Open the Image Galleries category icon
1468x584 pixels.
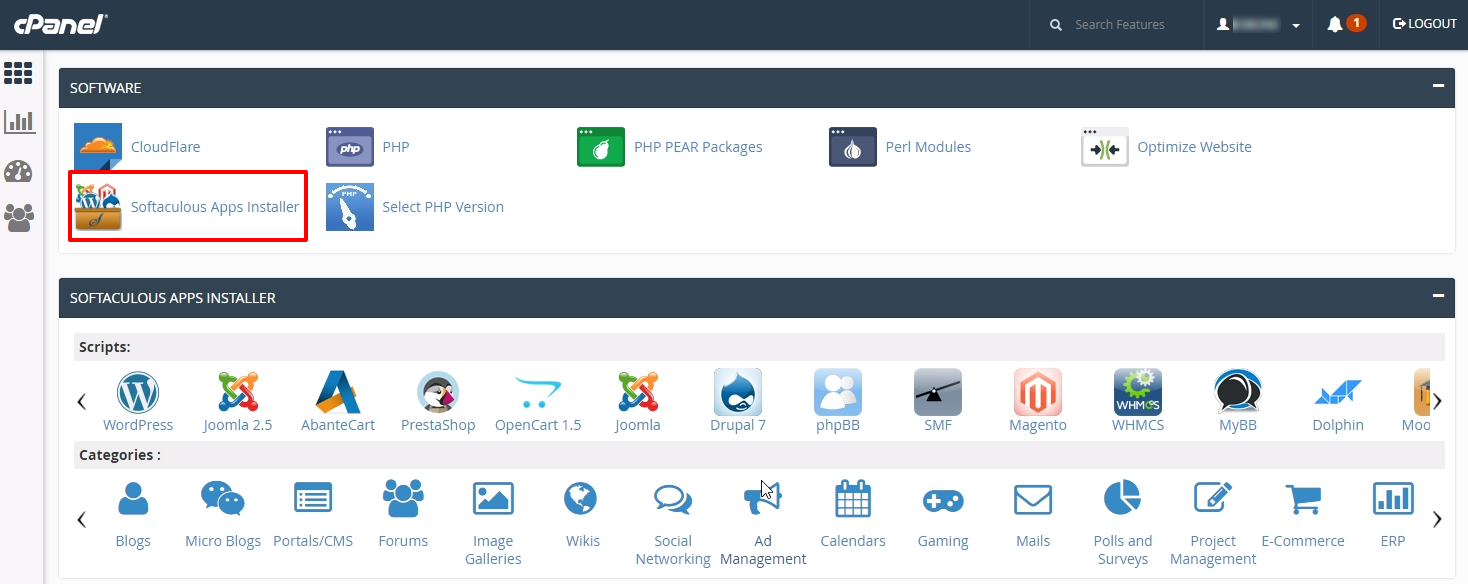(493, 498)
